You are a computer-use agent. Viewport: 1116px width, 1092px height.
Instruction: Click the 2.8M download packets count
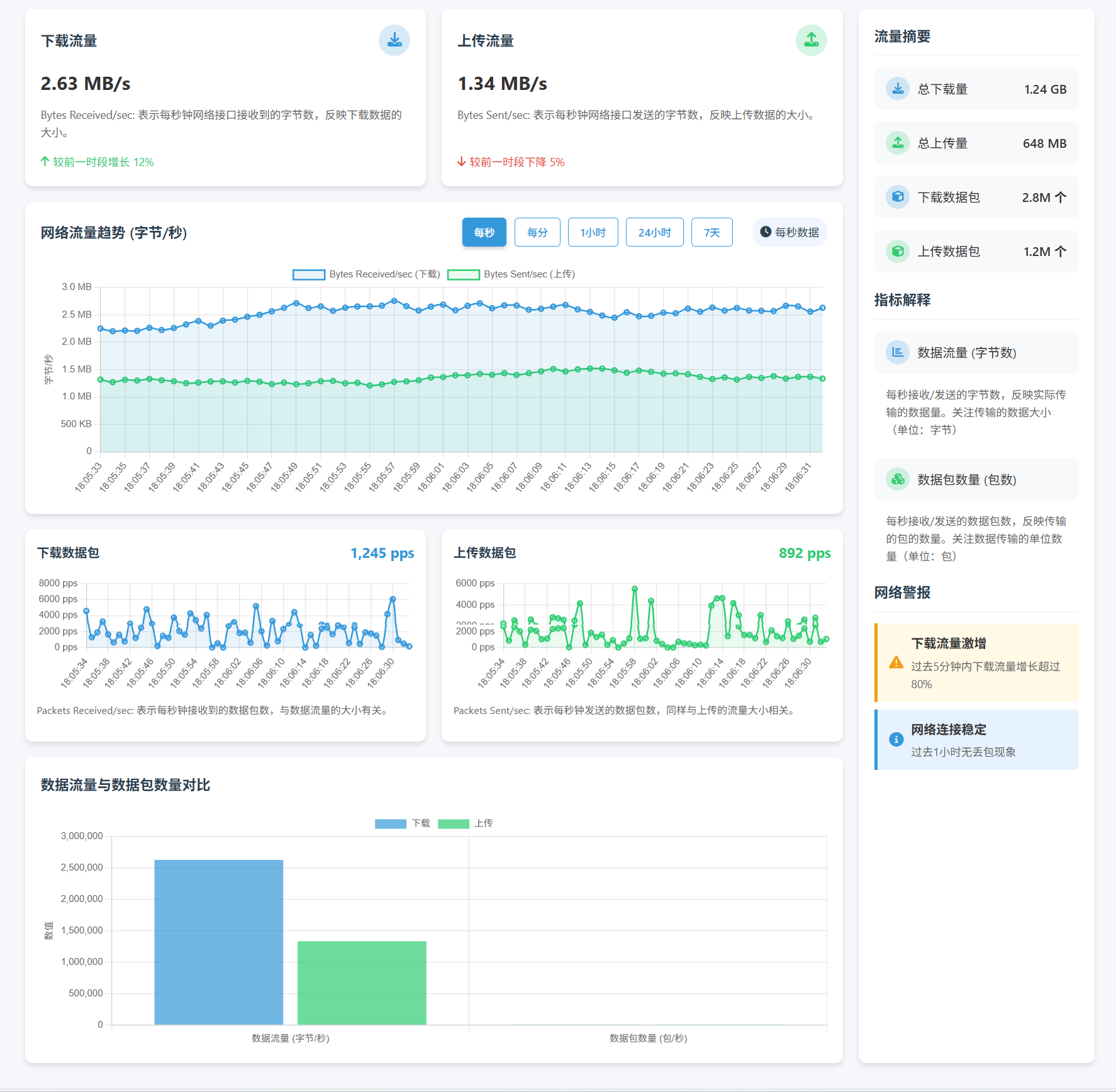click(x=1044, y=198)
